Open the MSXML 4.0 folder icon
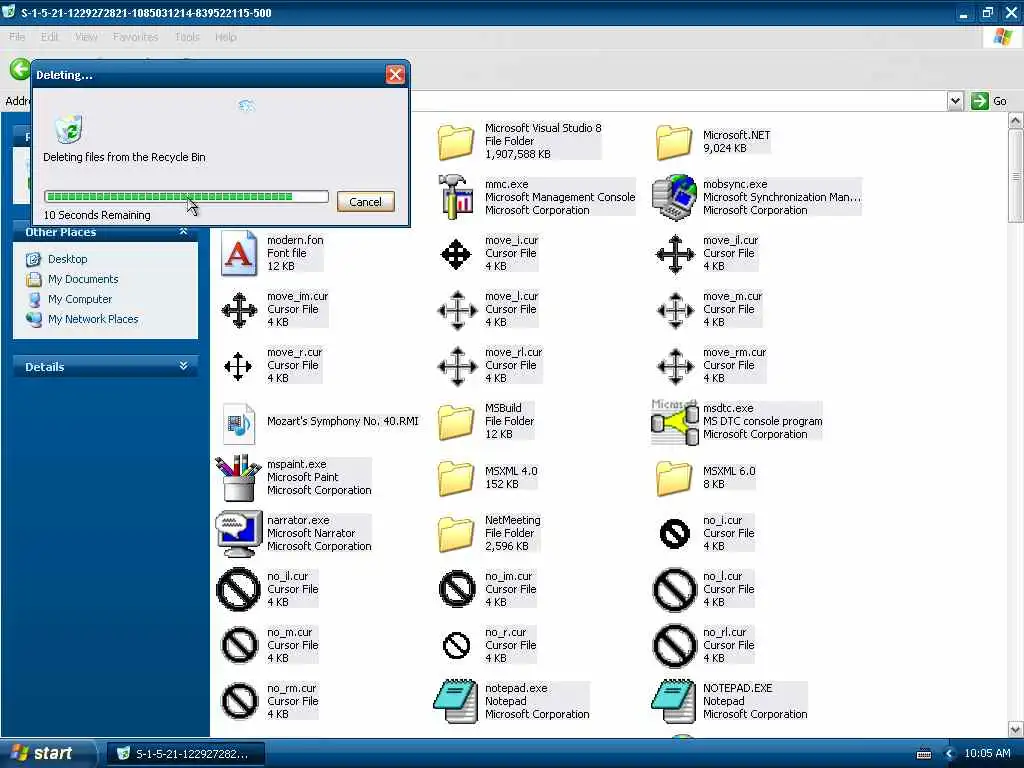Screen dimensions: 1024x768 [455, 477]
